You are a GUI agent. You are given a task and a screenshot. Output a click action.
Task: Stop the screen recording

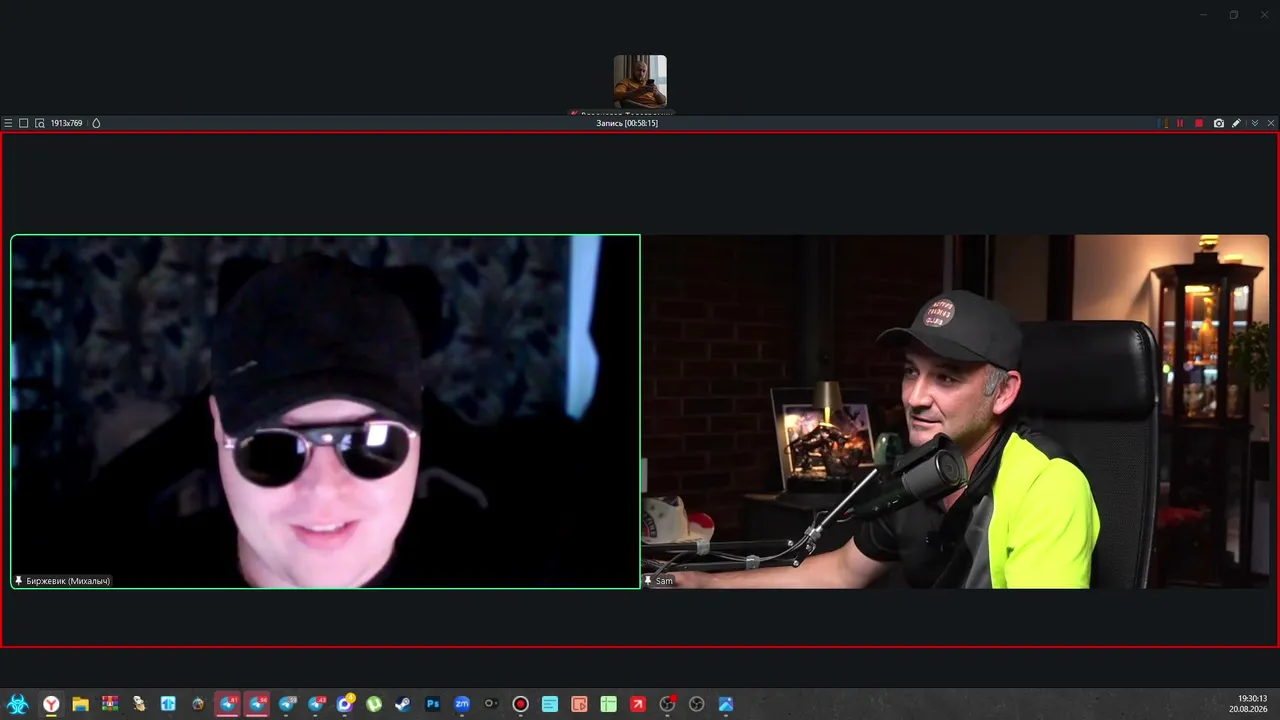coord(1199,123)
